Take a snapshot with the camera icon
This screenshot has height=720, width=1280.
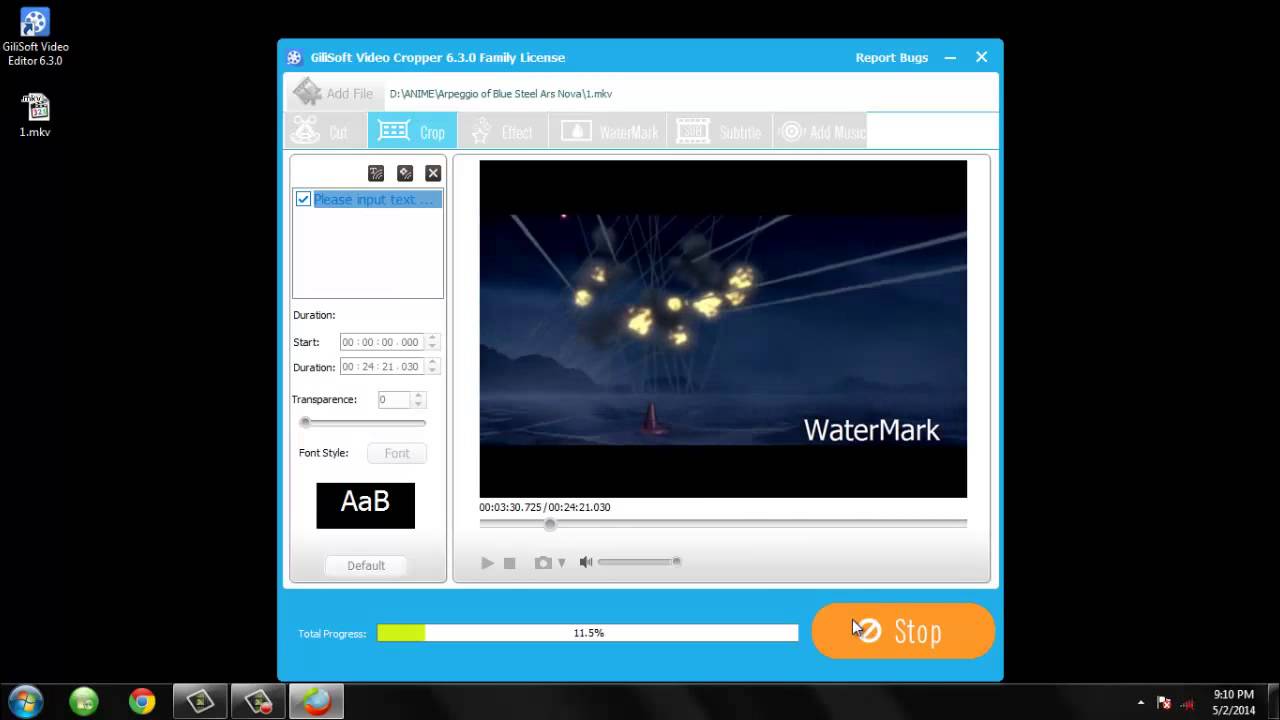click(x=543, y=563)
